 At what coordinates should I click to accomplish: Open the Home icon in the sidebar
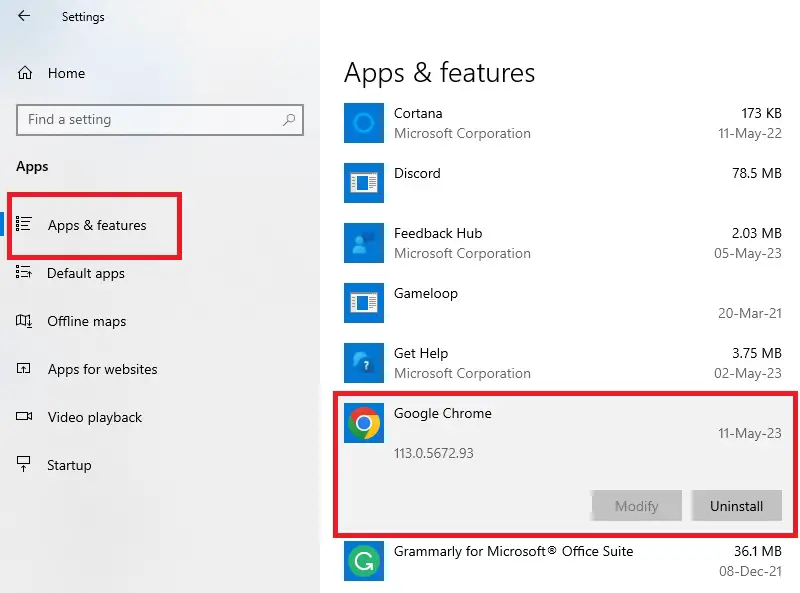[x=24, y=73]
